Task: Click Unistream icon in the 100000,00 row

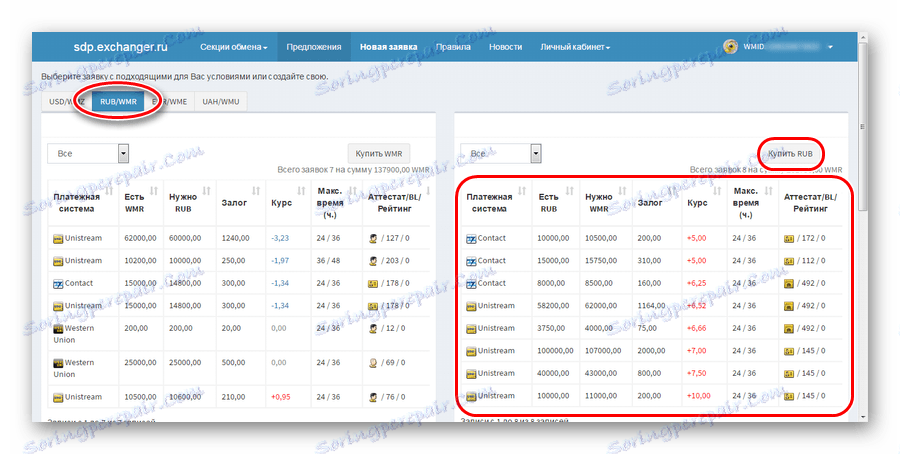Action: click(471, 351)
